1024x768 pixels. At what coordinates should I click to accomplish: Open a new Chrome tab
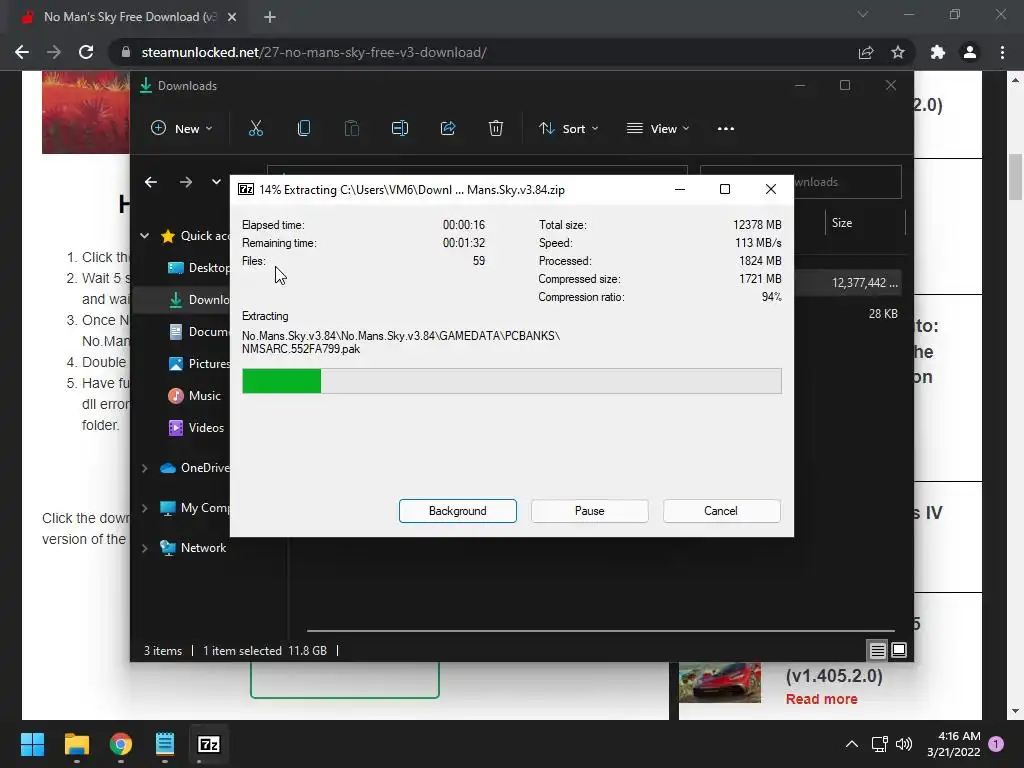click(x=270, y=17)
